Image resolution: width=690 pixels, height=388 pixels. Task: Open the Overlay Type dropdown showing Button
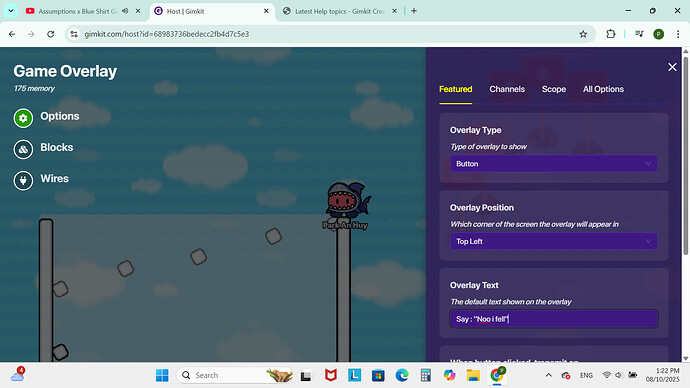[554, 164]
